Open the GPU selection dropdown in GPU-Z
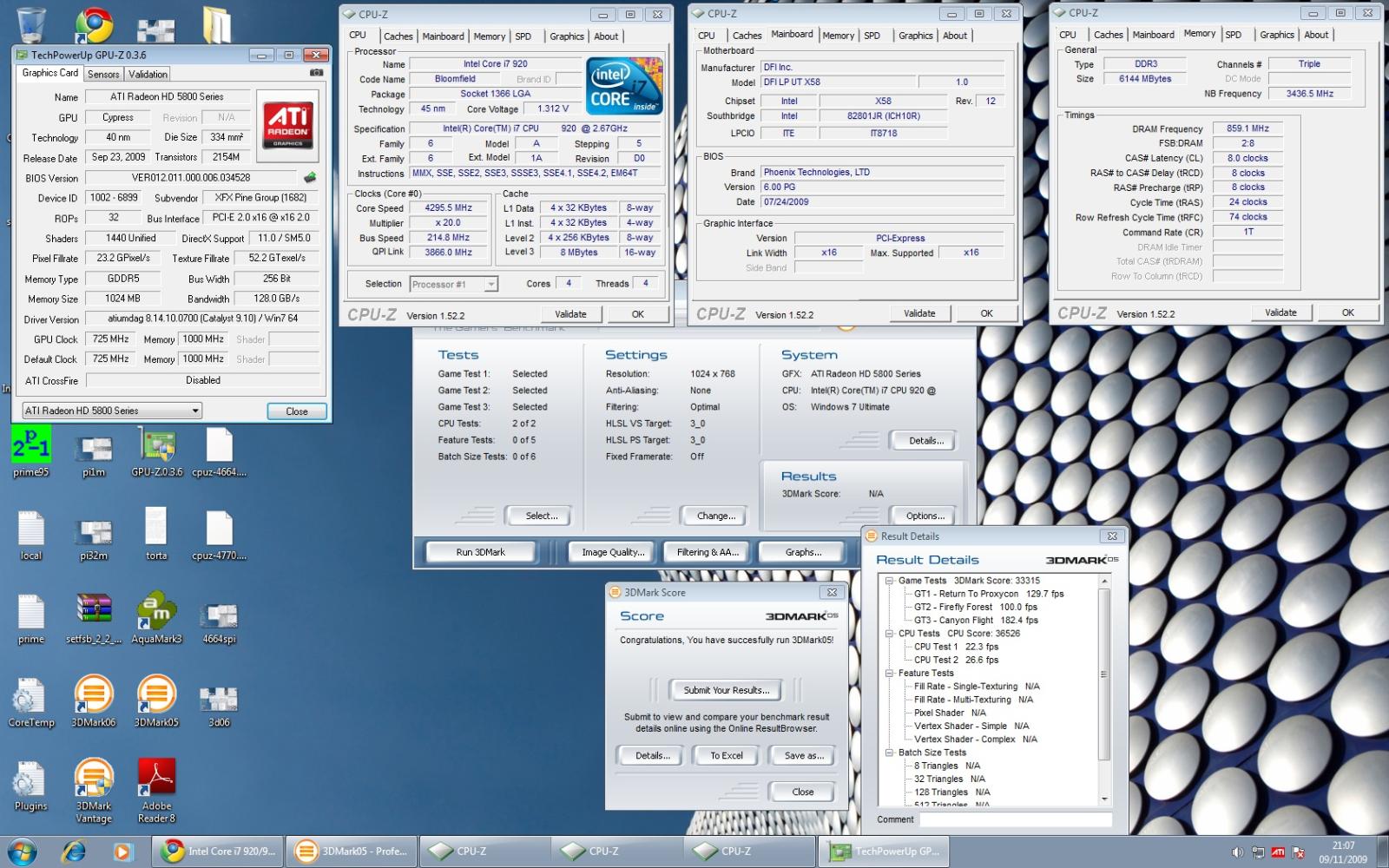The width and height of the screenshot is (1389, 868). 112,411
